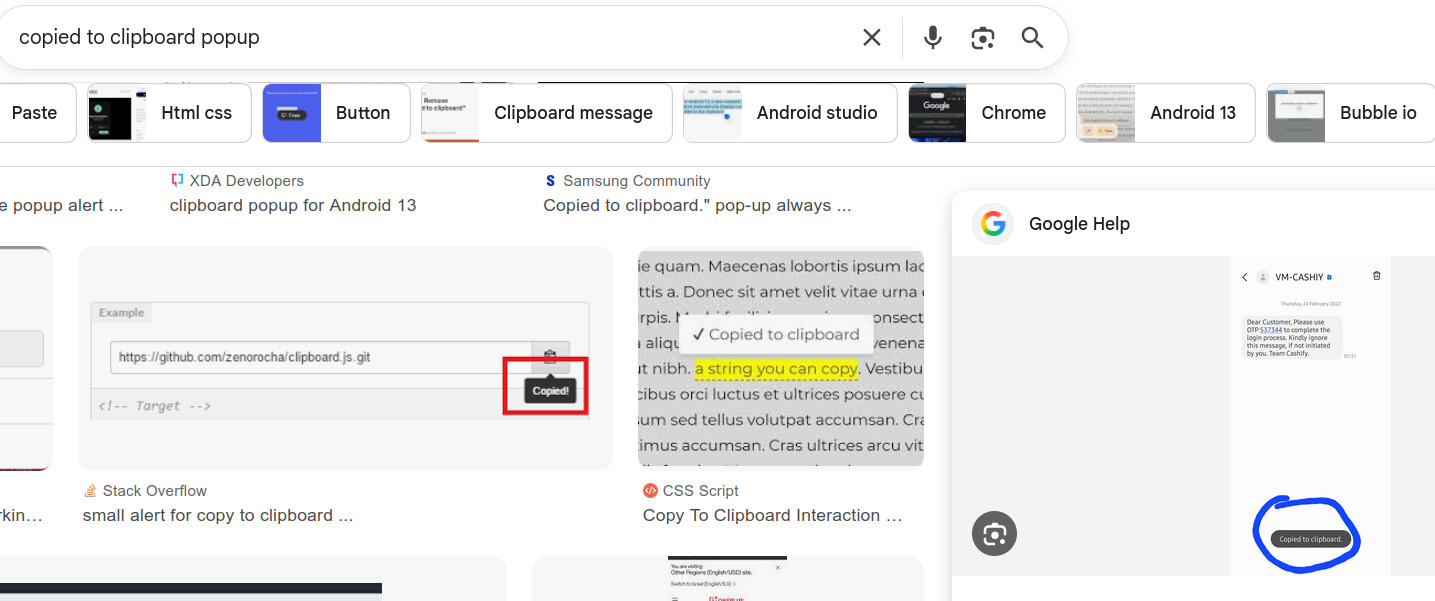1435x601 pixels.
Task: Select the Bubble io filter chip
Action: pos(1350,113)
